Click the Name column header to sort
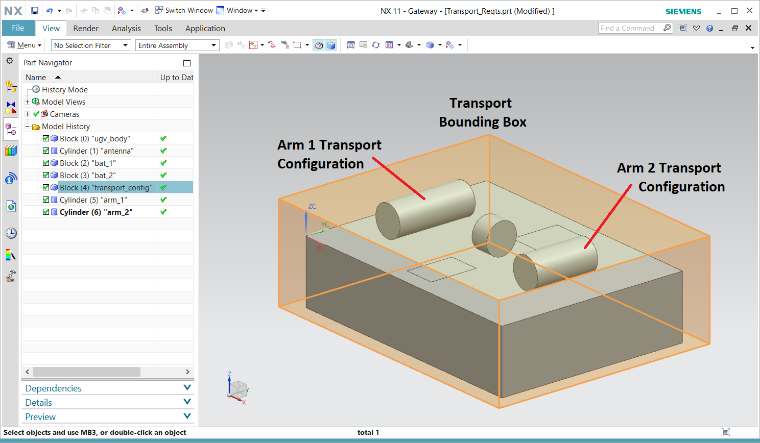 click(x=90, y=77)
